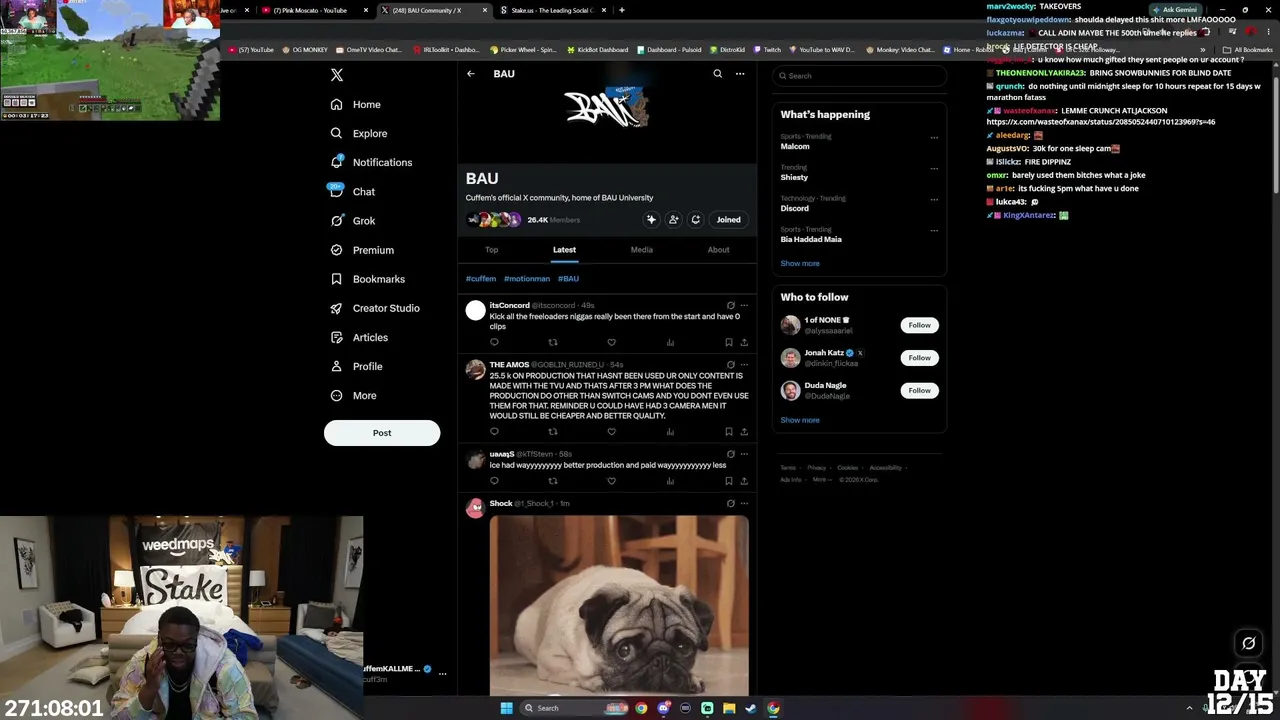
Task: Reply to itsConcord's post
Action: click(x=494, y=342)
